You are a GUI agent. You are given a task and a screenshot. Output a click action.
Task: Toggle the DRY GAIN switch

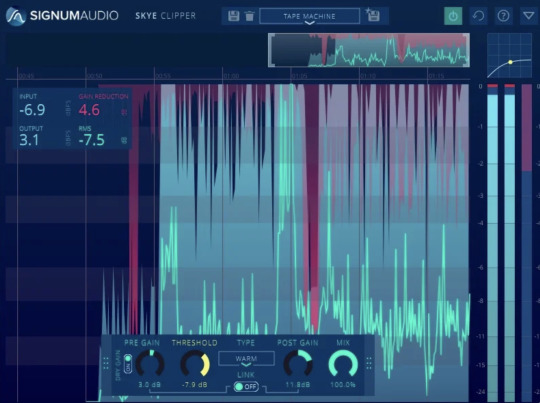pyautogui.click(x=128, y=364)
